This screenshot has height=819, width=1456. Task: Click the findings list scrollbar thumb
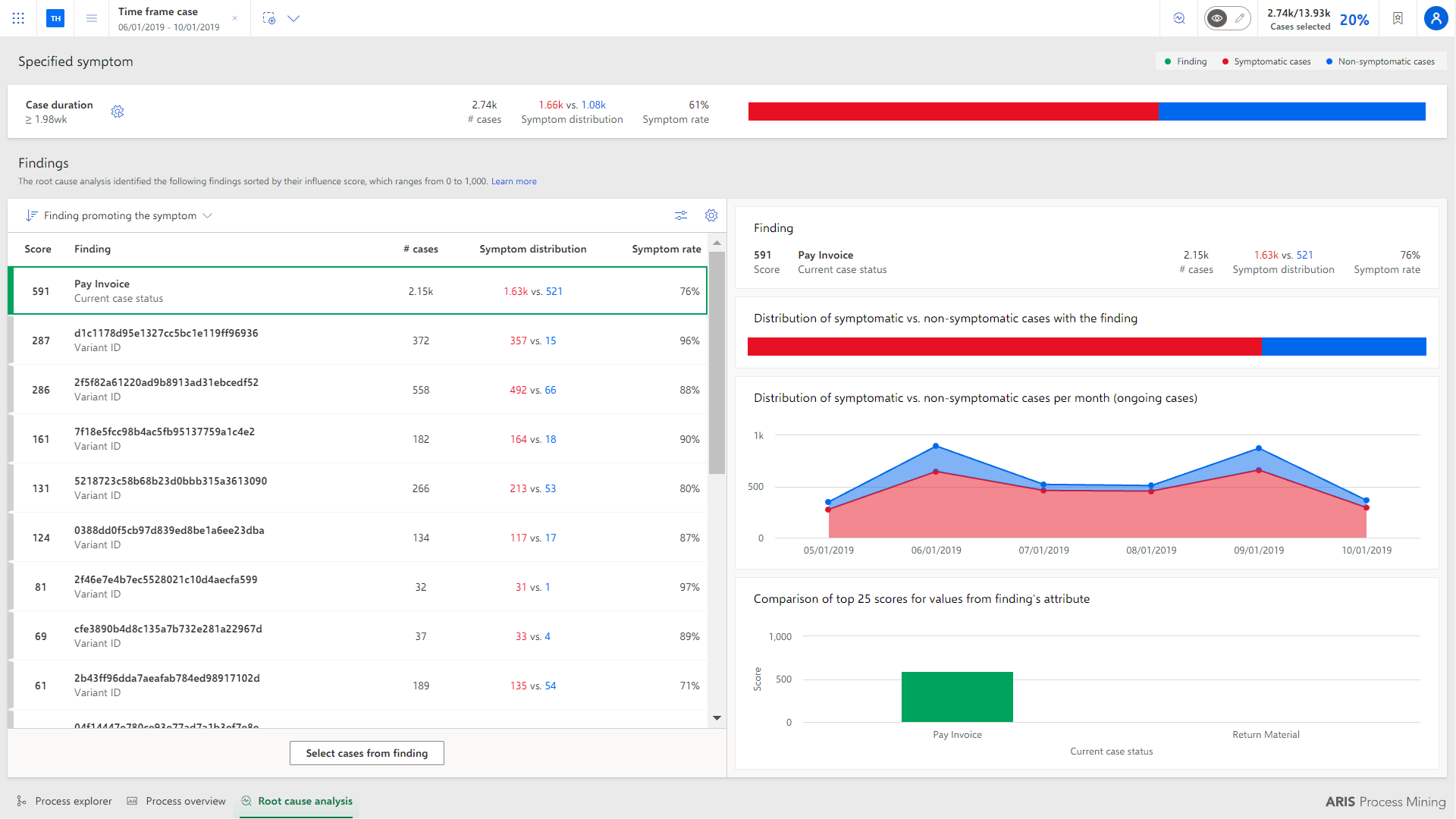point(717,362)
